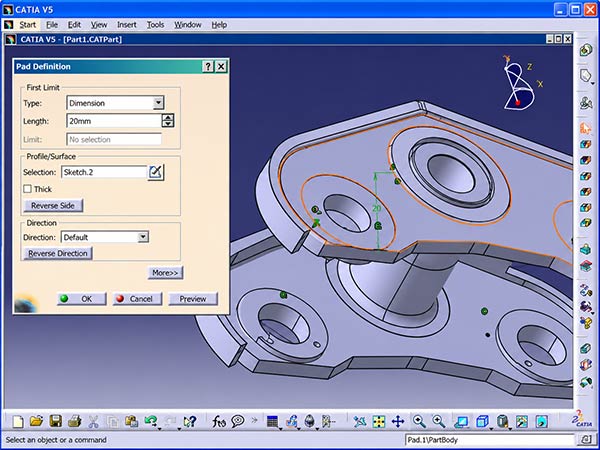600x450 pixels.
Task: Open the View menu
Action: 99,25
